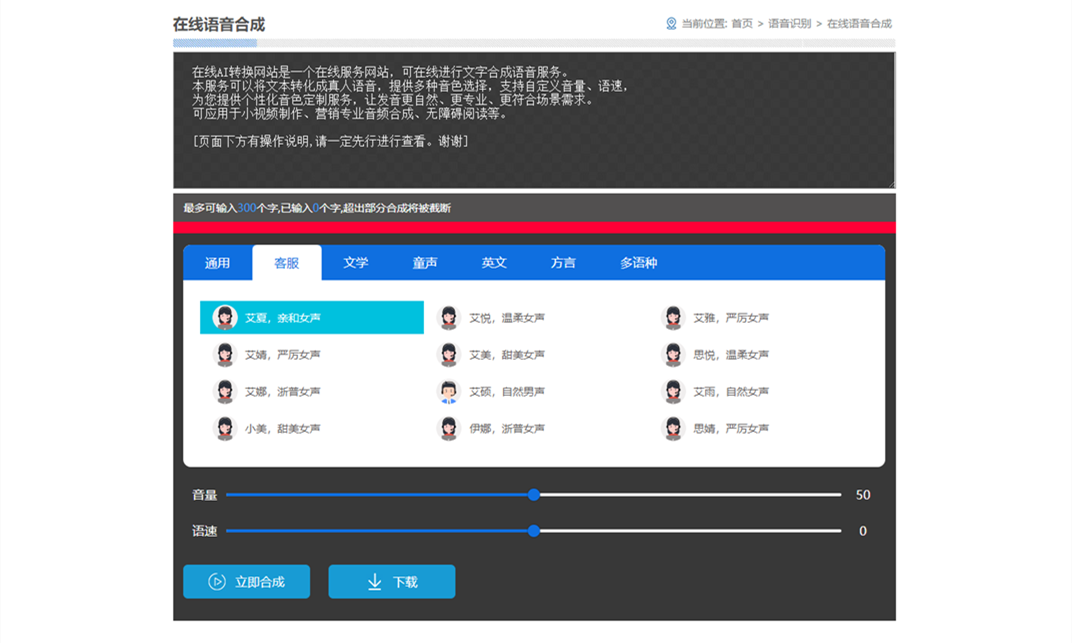Open the 童声 voice category tab
Image resolution: width=1072 pixels, height=643 pixels.
(425, 263)
